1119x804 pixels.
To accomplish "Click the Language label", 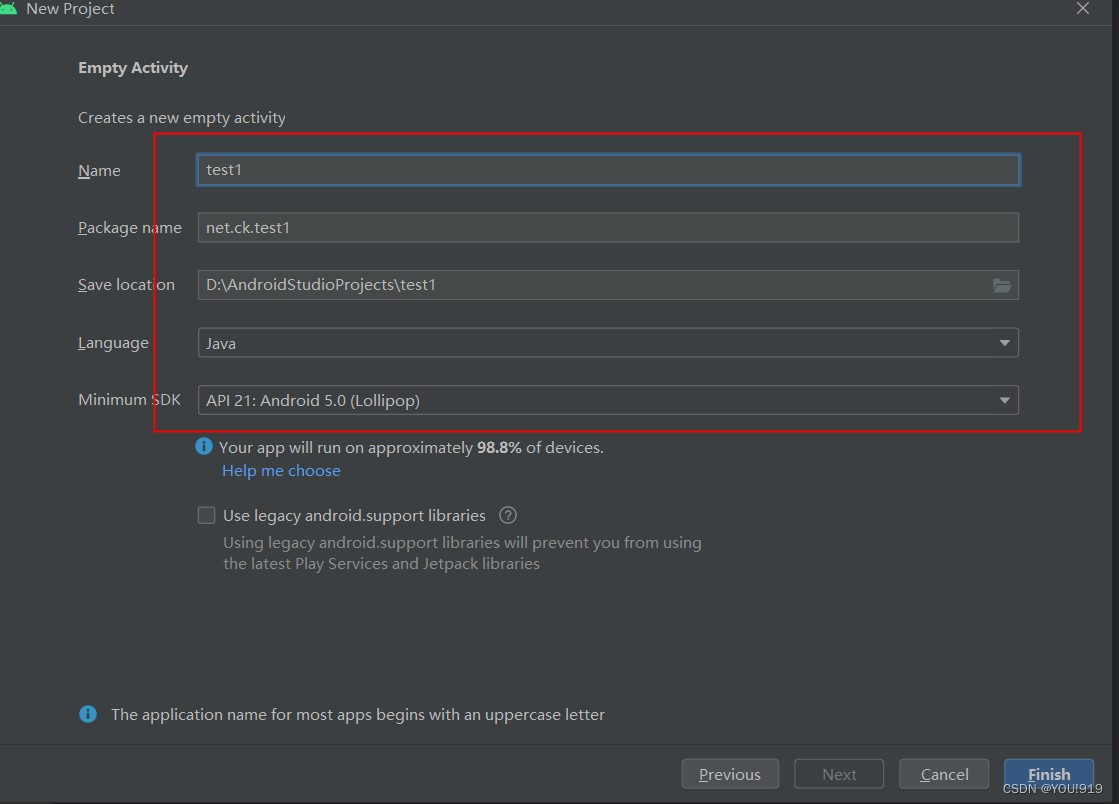I will (113, 343).
